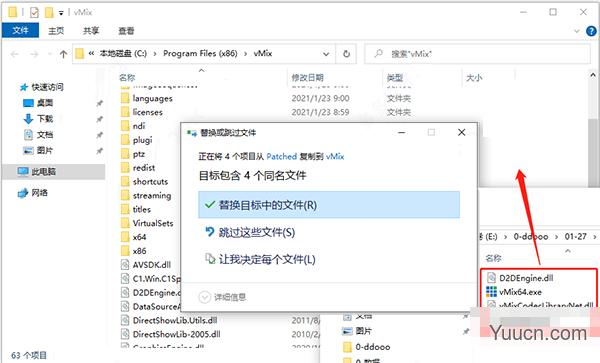
Task: Choose 替换目标中的文件(R) option
Action: click(x=329, y=205)
